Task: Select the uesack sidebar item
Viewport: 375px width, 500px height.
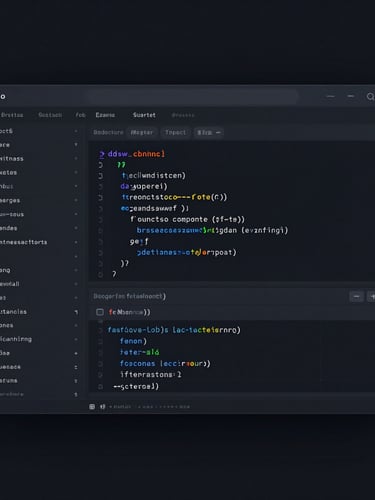Action: coord(10,367)
